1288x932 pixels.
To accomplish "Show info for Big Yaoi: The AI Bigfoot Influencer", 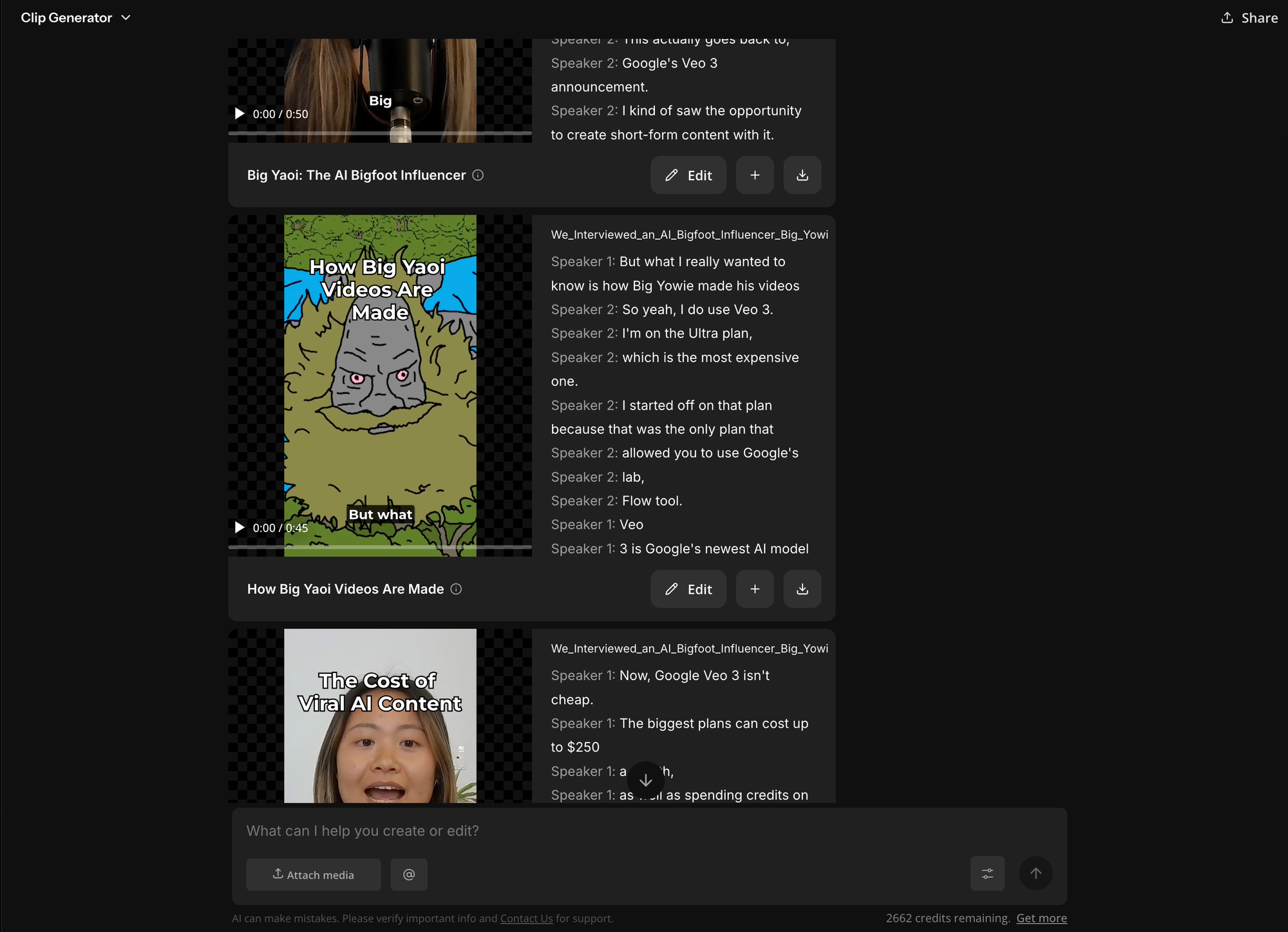I will (x=478, y=175).
